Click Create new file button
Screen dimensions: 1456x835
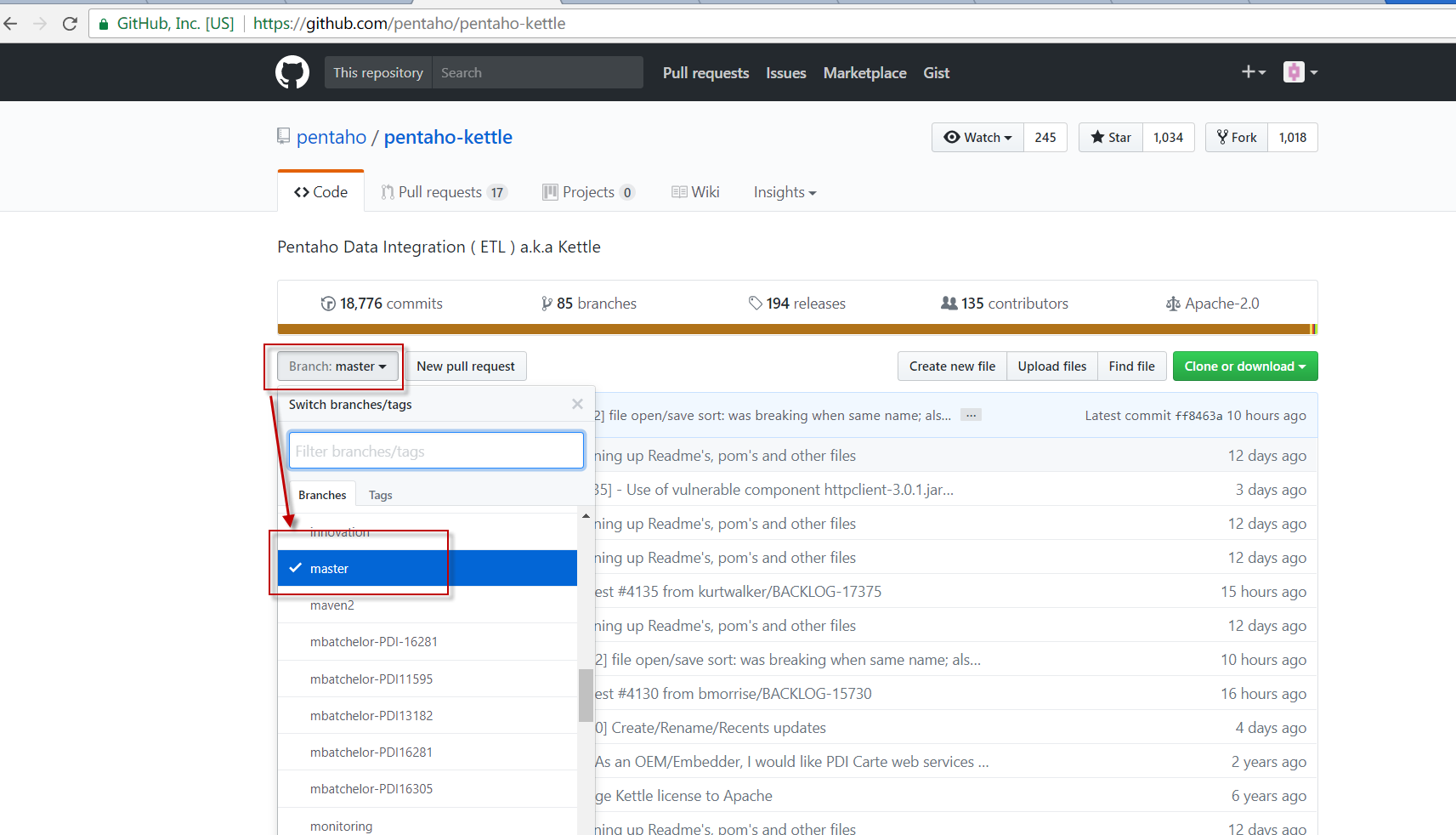pos(952,366)
